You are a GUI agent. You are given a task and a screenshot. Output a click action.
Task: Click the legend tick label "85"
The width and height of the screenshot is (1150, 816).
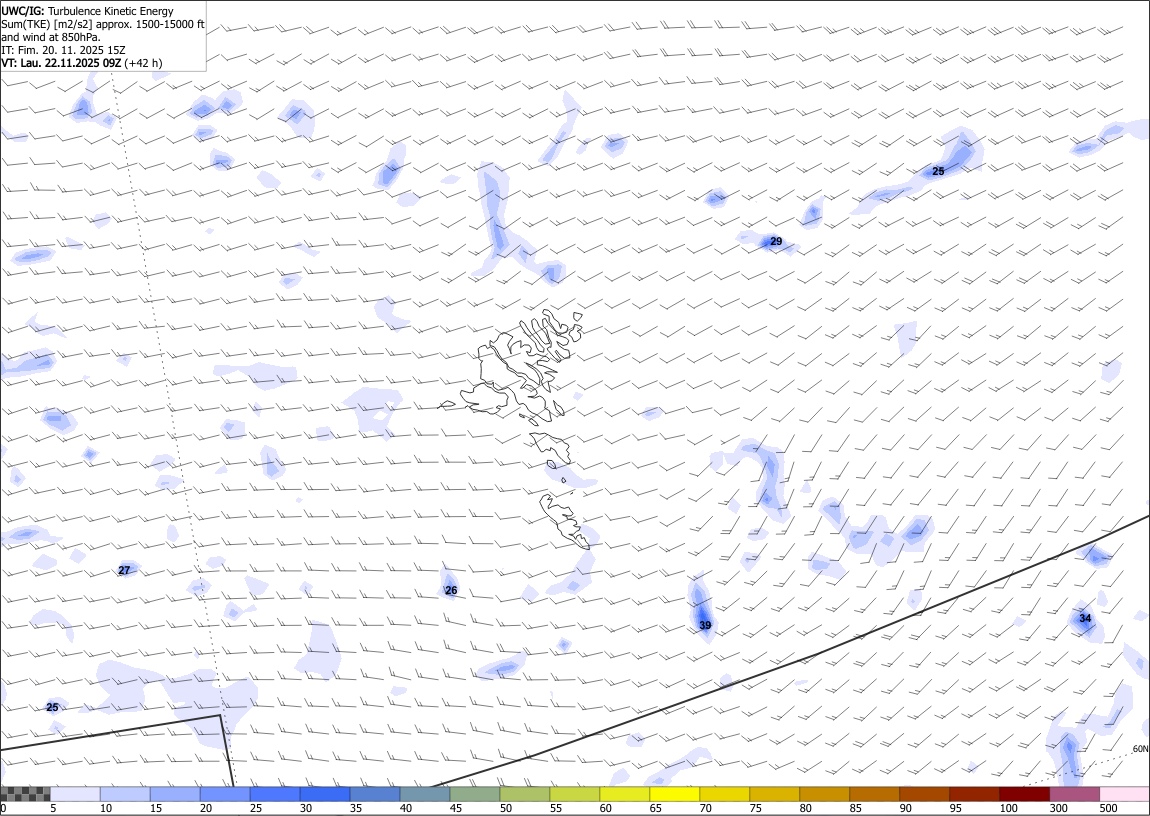pos(854,808)
